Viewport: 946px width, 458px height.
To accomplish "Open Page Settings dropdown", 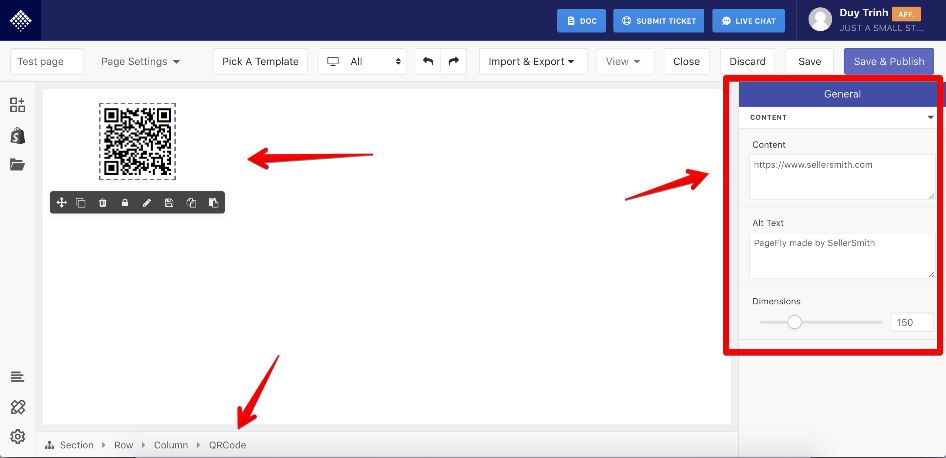I will [x=140, y=62].
